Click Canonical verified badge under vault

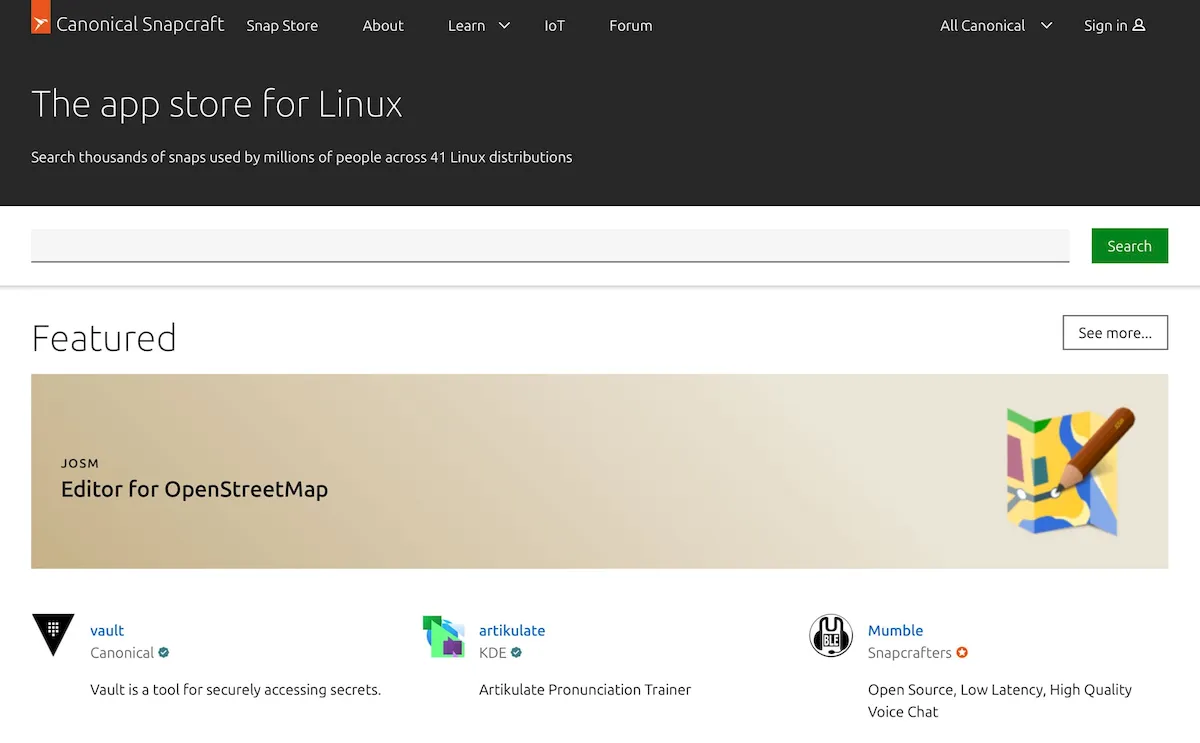tap(164, 653)
